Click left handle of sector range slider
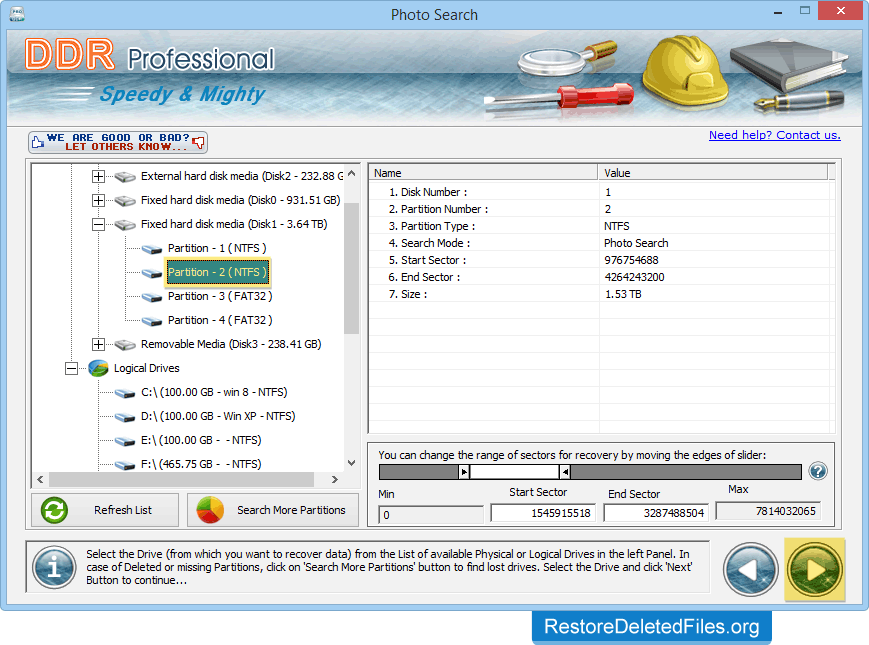The height and width of the screenshot is (645, 869). tap(464, 472)
